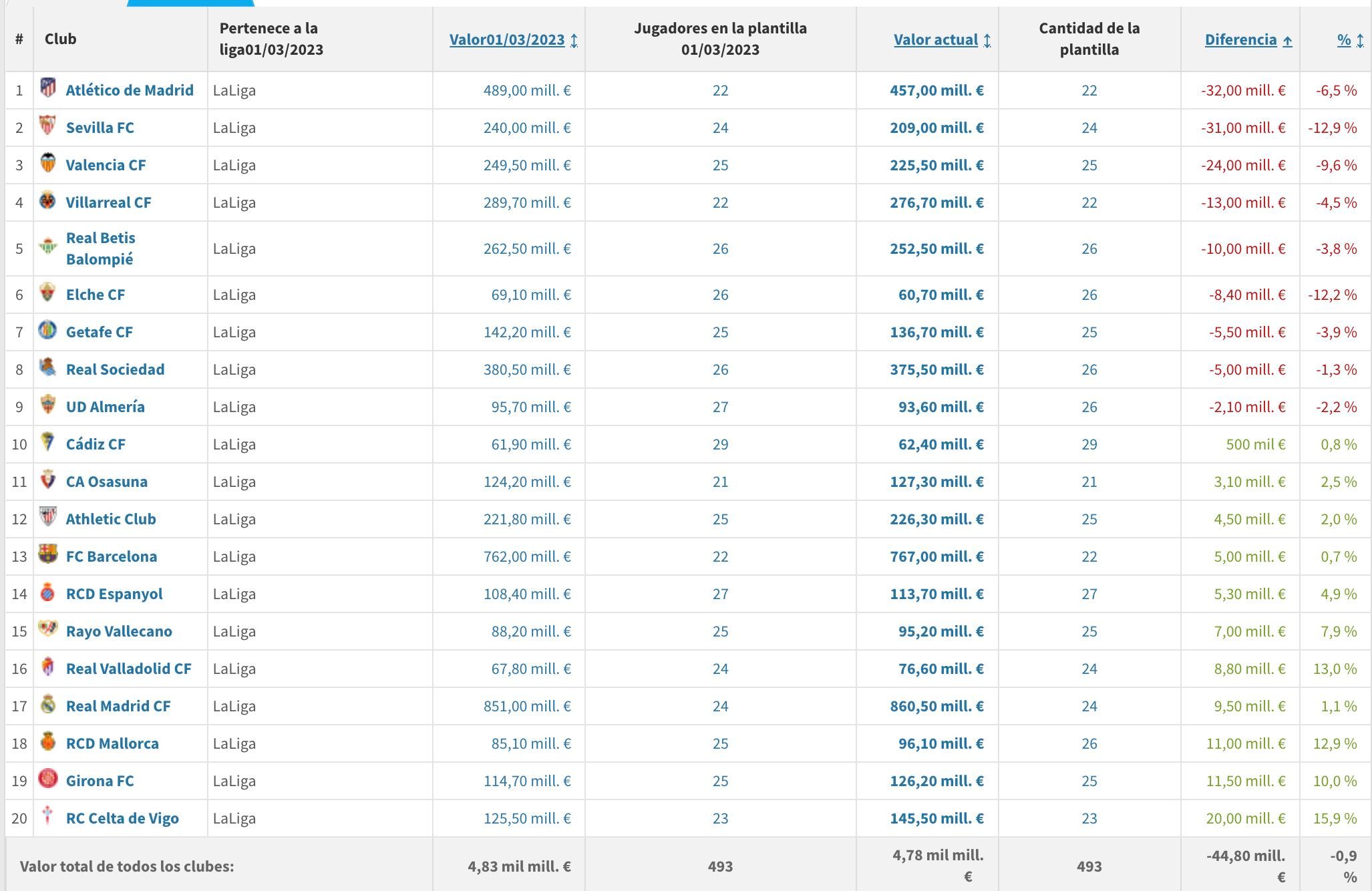Open the Real Sociedad club link
1372x891 pixels.
[115, 369]
